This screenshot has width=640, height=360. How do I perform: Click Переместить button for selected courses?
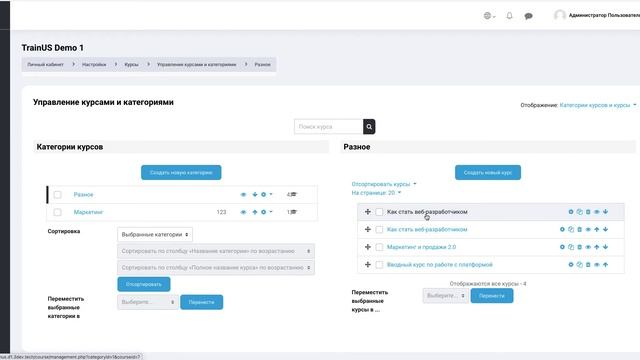click(x=492, y=296)
